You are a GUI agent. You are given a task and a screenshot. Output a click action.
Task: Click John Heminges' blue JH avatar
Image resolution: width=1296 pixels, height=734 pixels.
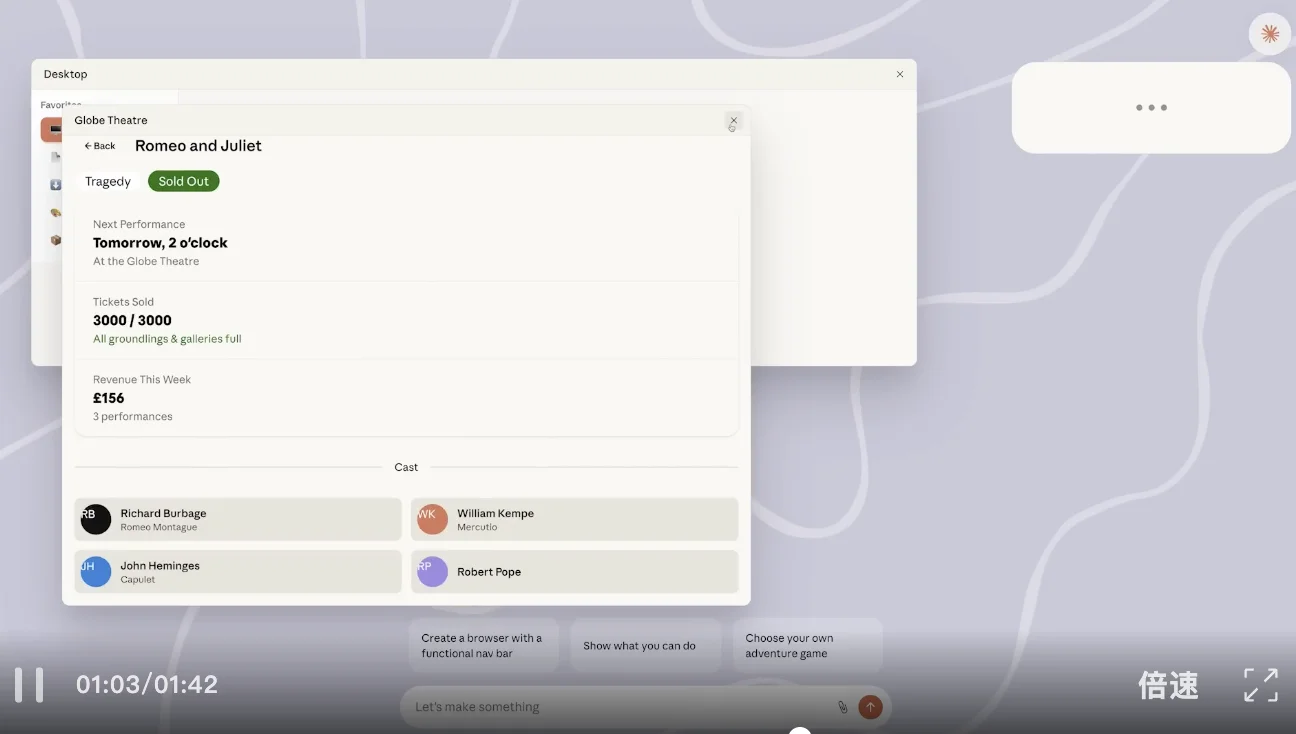[x=96, y=571]
